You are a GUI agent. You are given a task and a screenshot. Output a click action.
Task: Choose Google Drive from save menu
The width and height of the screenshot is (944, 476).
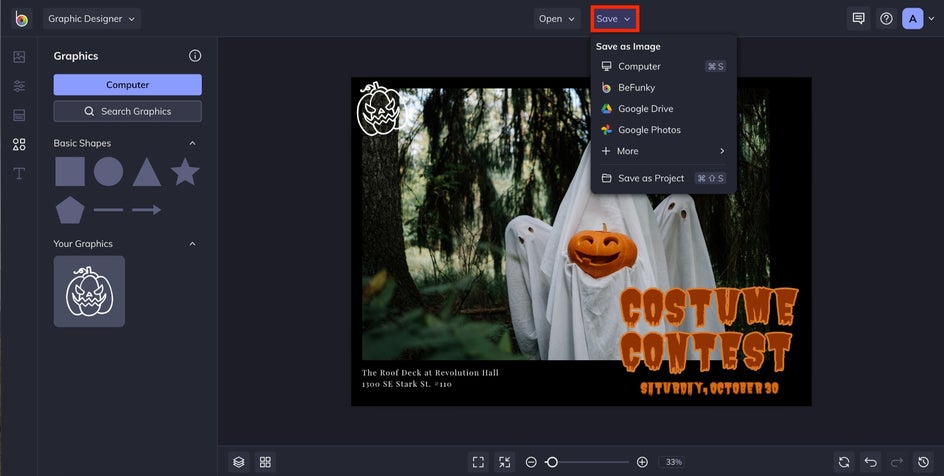point(644,109)
